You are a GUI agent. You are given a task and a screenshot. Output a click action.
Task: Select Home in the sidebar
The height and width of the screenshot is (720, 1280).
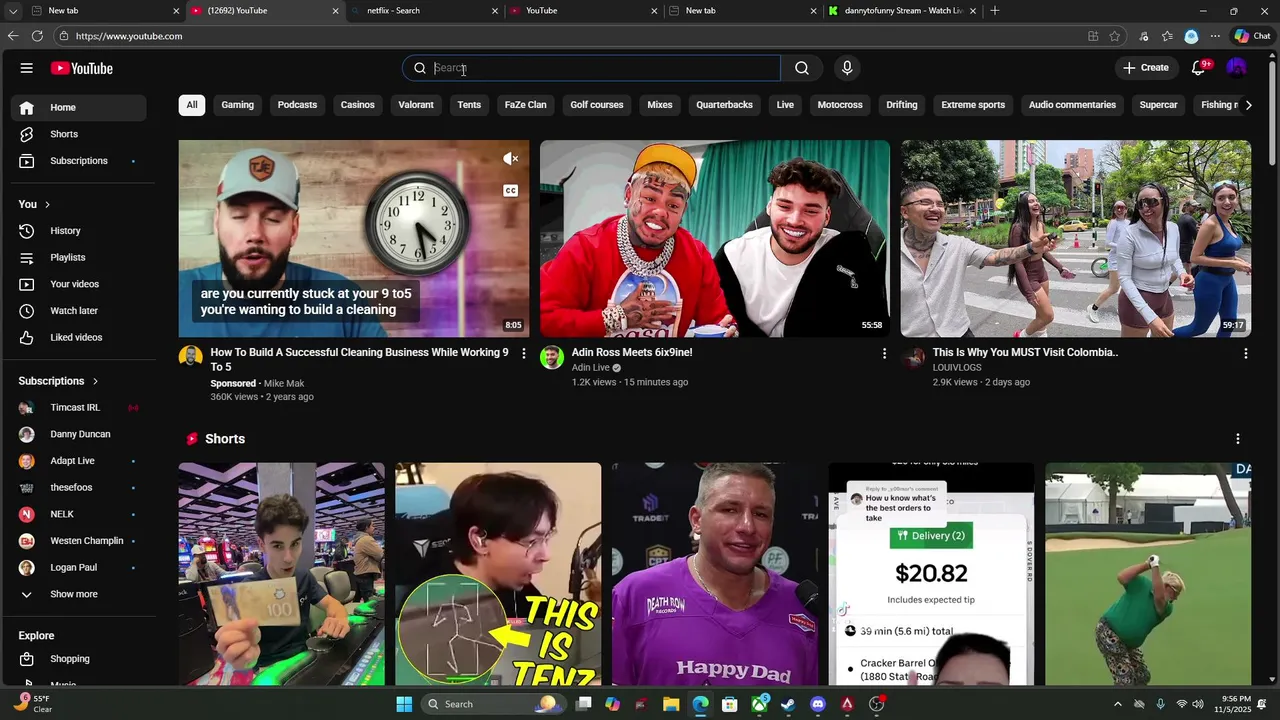79,108
